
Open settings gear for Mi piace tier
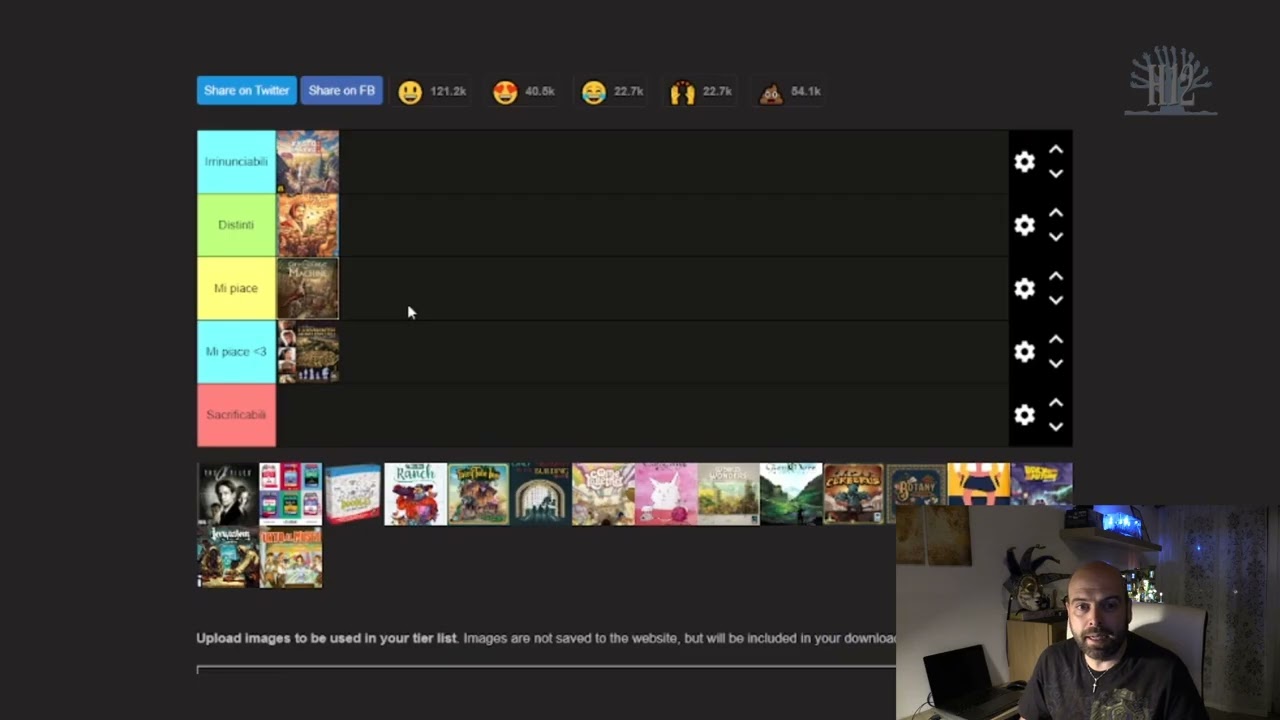[x=1024, y=288]
